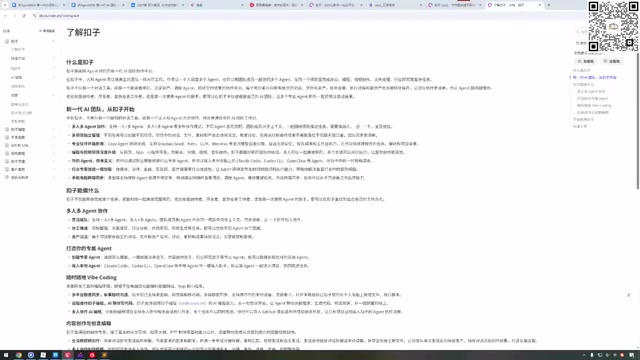Click the 扣子能做什么 article heading
640x360 pixels.
pos(82,191)
